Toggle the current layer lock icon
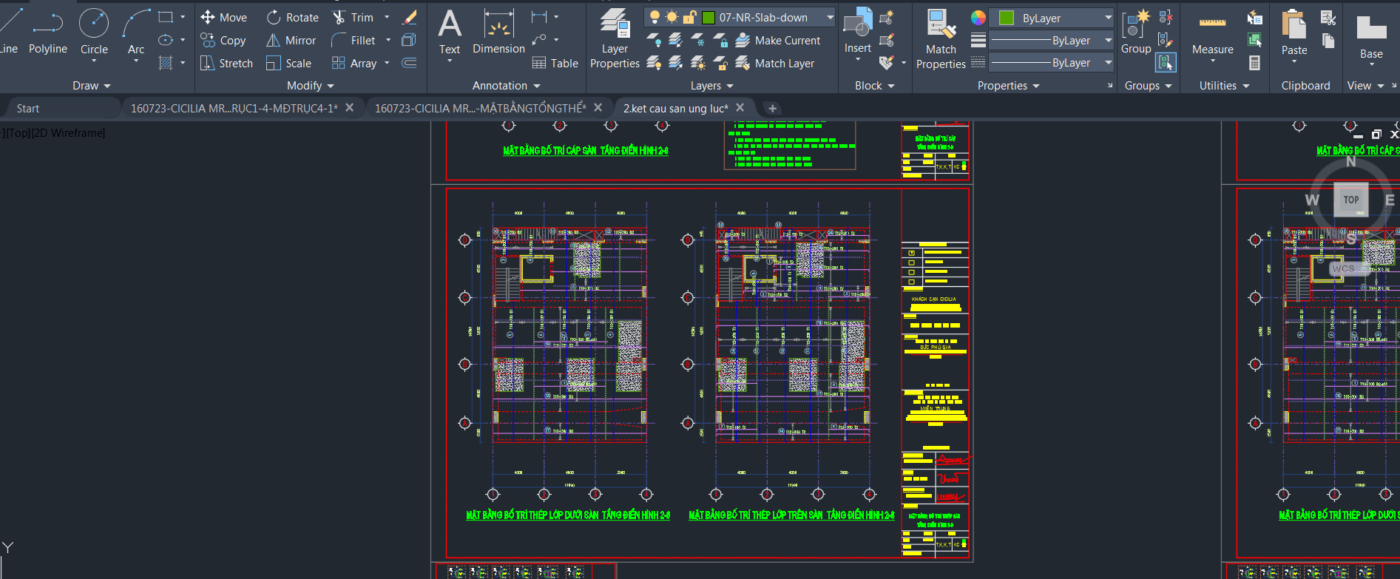This screenshot has width=1400, height=579. (x=690, y=17)
